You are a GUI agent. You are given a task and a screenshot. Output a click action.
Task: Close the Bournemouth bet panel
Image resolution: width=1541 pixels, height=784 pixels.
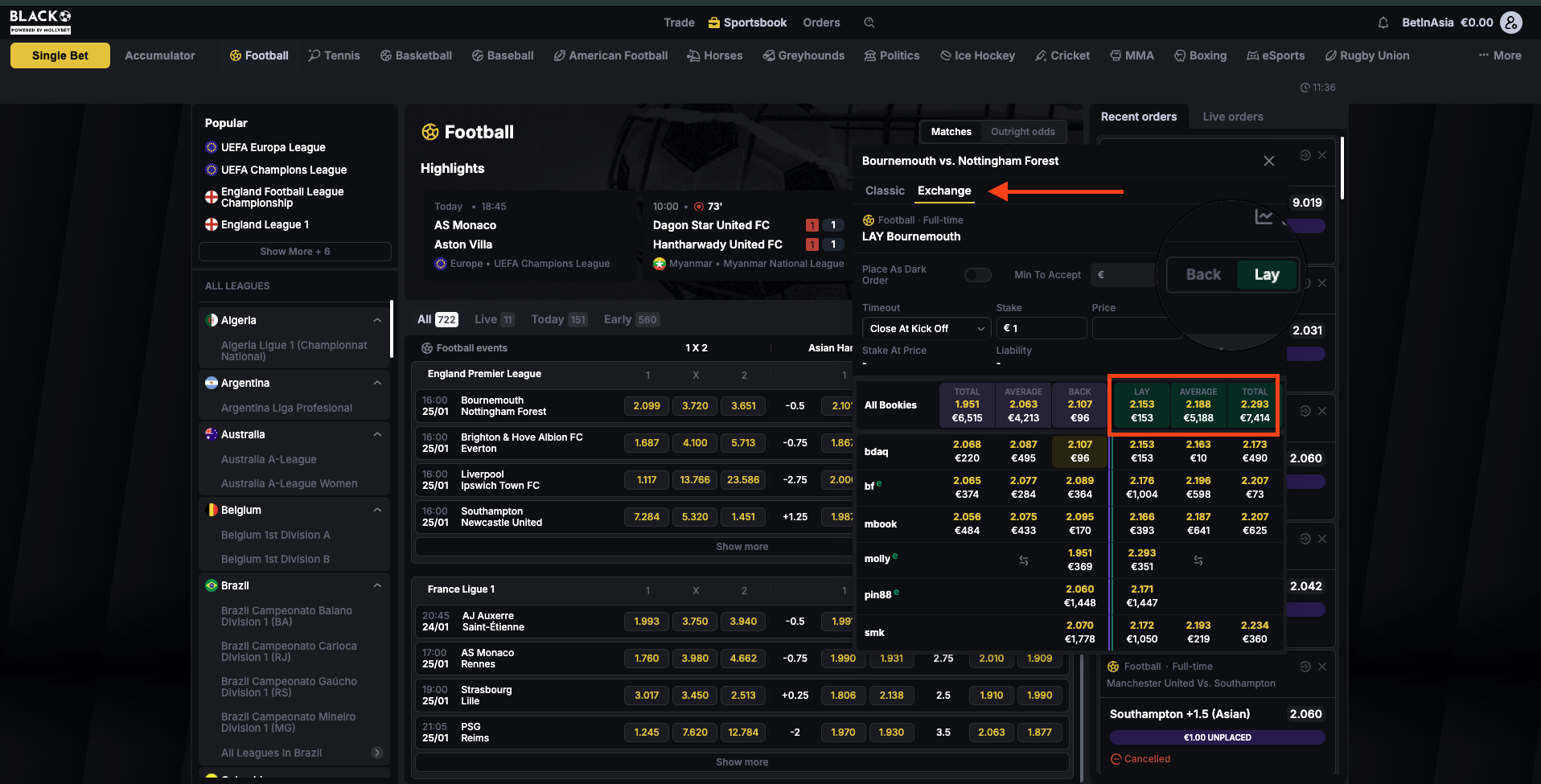pyautogui.click(x=1269, y=161)
